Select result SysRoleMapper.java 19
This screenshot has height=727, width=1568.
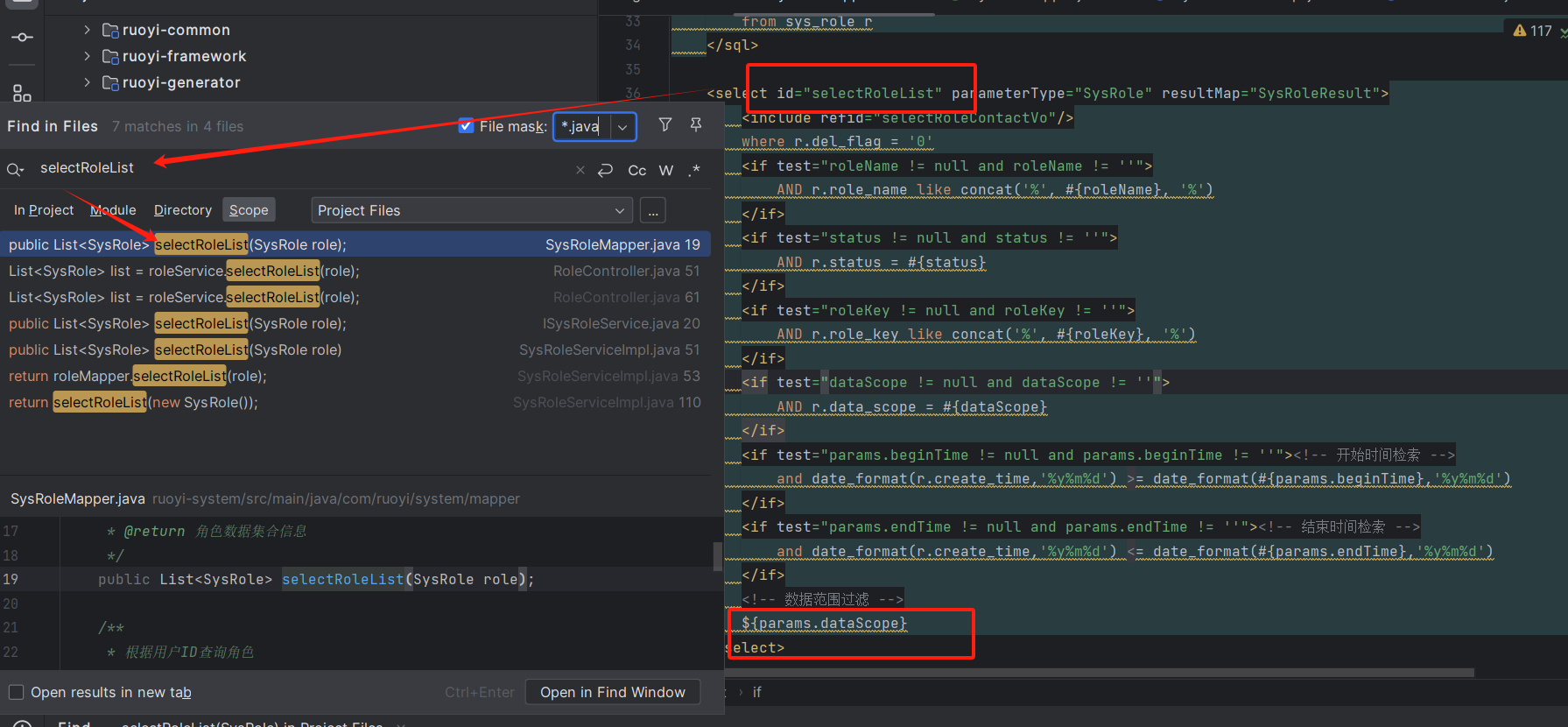click(x=355, y=244)
